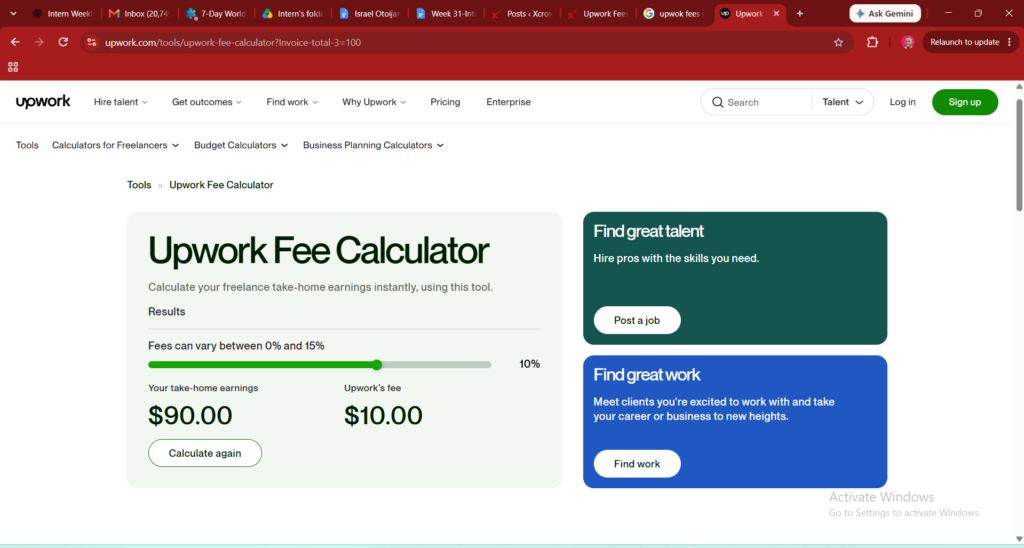Switch to the Upwork Fees tab

coord(600,13)
